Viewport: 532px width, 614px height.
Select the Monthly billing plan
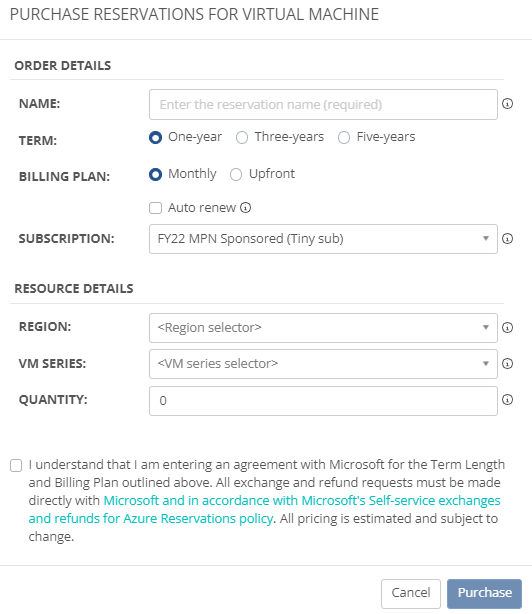click(x=155, y=174)
